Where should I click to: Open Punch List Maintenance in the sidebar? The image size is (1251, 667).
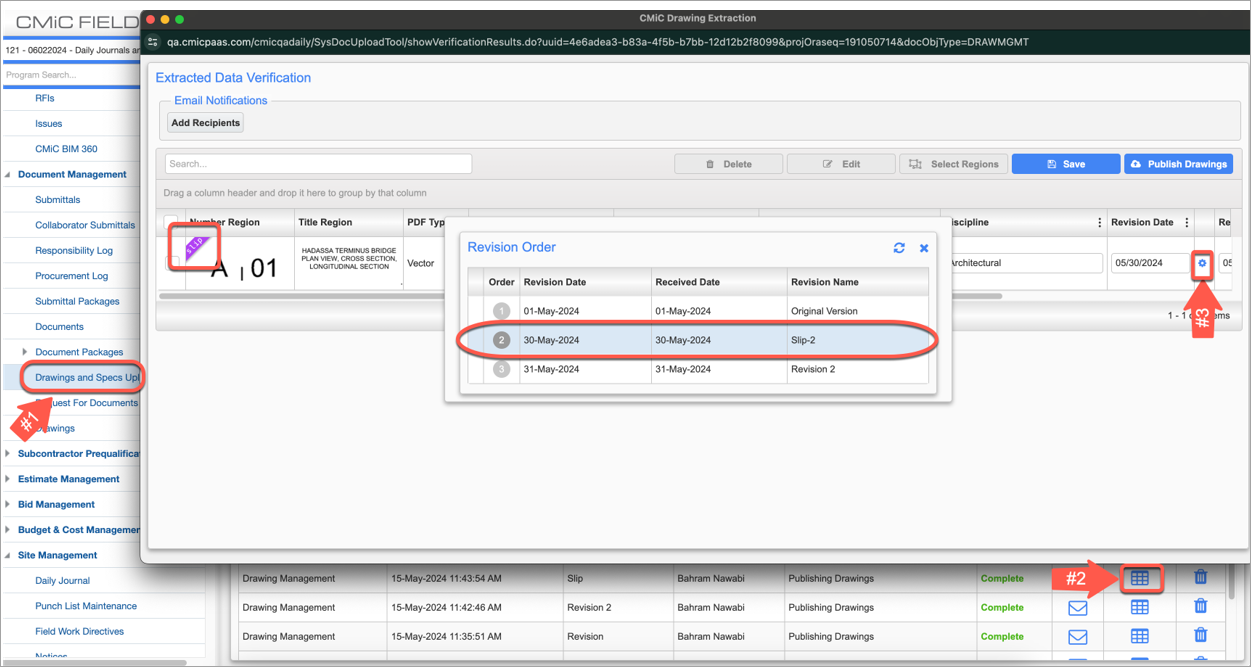(86, 606)
